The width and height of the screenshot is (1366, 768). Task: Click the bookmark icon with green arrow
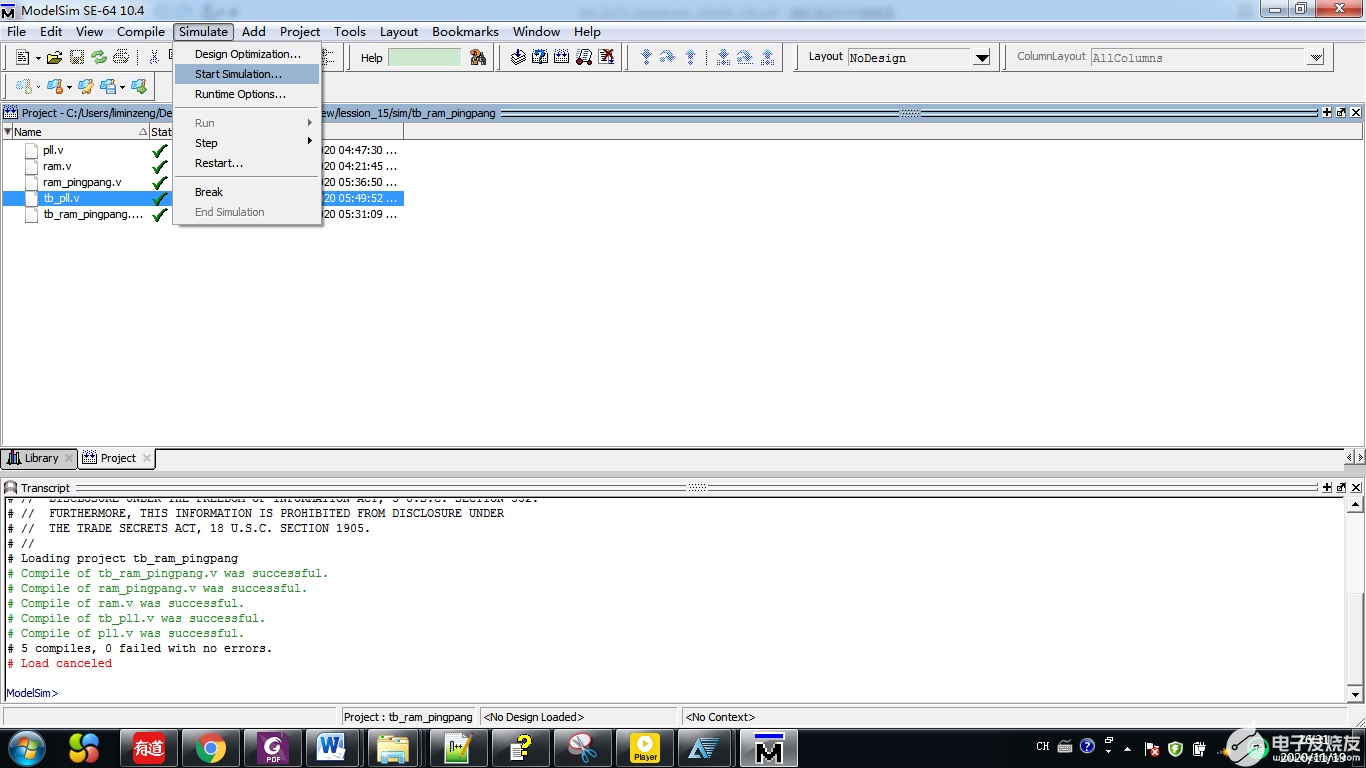click(139, 87)
